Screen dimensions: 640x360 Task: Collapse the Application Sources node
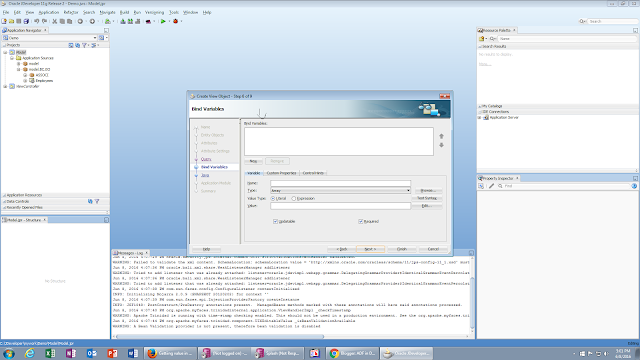point(12,58)
